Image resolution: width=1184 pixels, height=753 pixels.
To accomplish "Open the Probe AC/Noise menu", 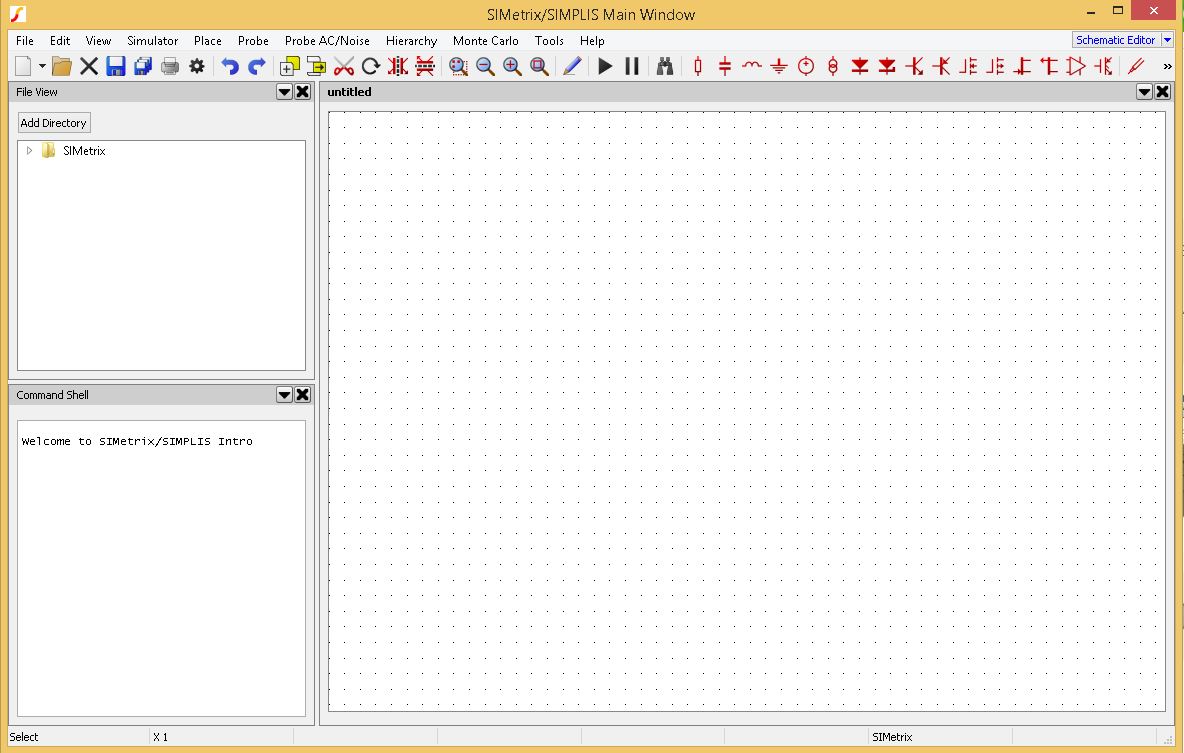I will point(327,41).
